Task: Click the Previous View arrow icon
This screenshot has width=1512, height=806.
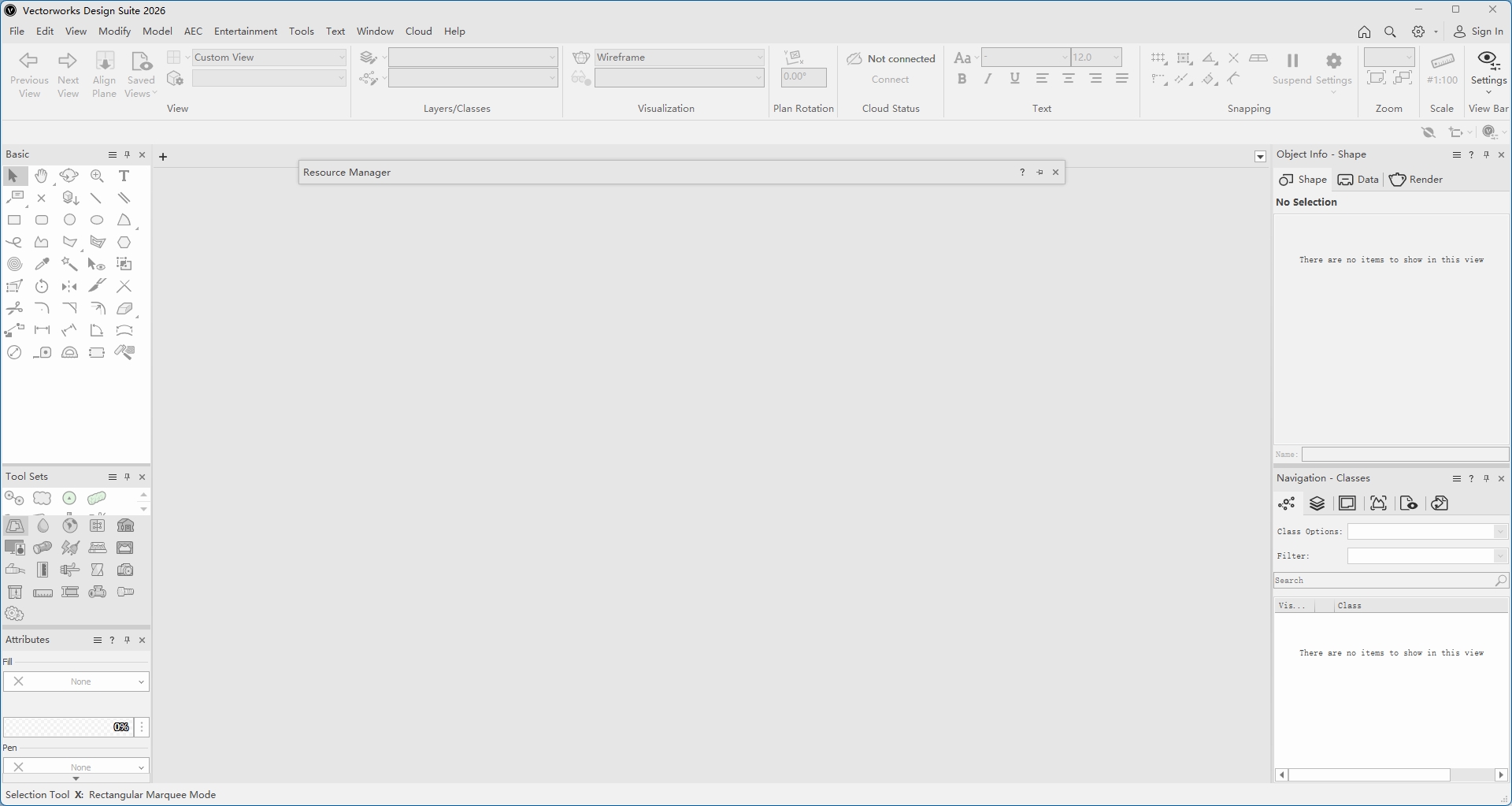Action: pyautogui.click(x=29, y=61)
